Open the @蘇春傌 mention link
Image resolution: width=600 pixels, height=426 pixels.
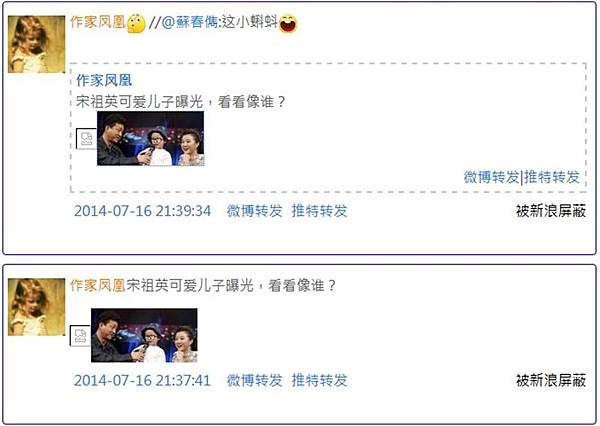[189, 22]
